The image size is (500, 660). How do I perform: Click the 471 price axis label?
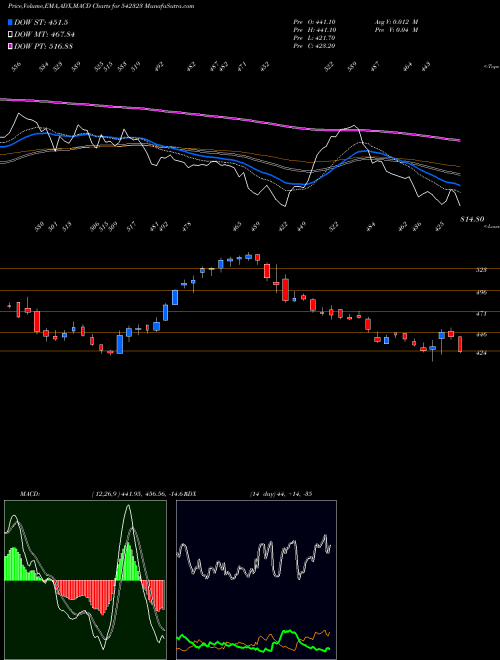(x=481, y=314)
